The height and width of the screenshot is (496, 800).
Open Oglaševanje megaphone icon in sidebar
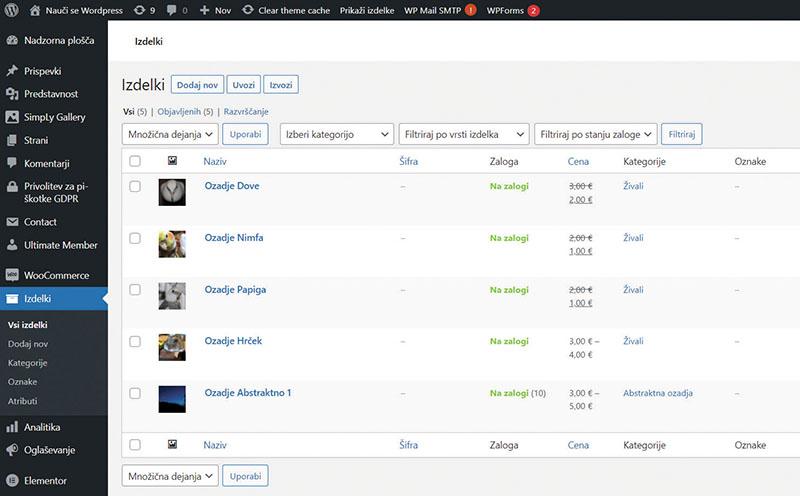(x=12, y=450)
